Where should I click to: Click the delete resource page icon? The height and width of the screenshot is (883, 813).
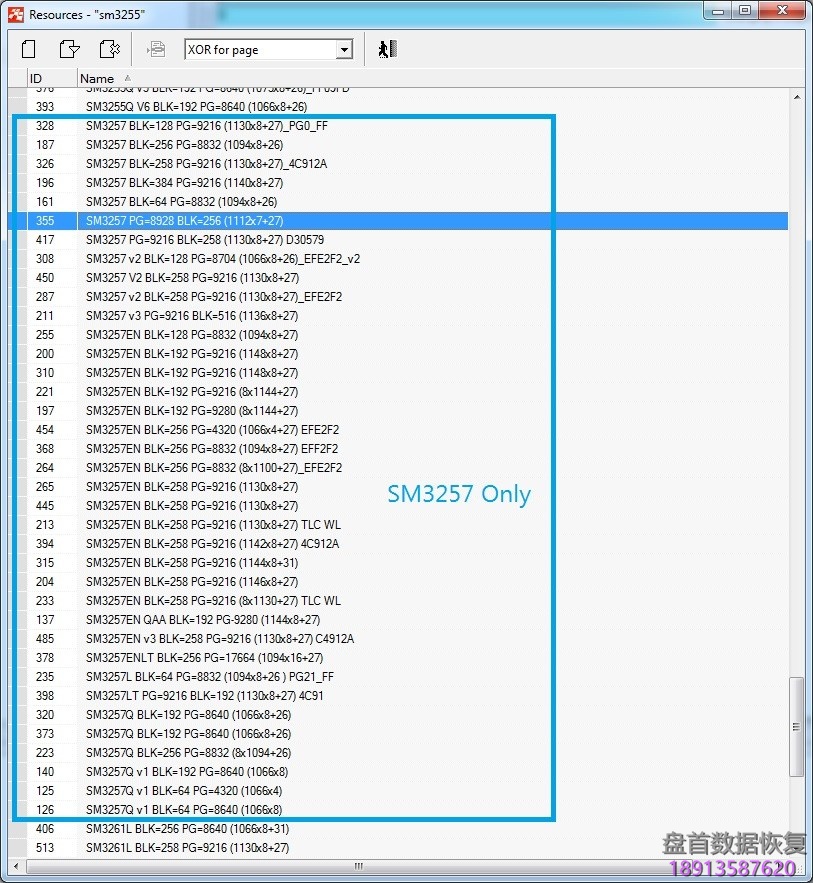click(x=109, y=49)
